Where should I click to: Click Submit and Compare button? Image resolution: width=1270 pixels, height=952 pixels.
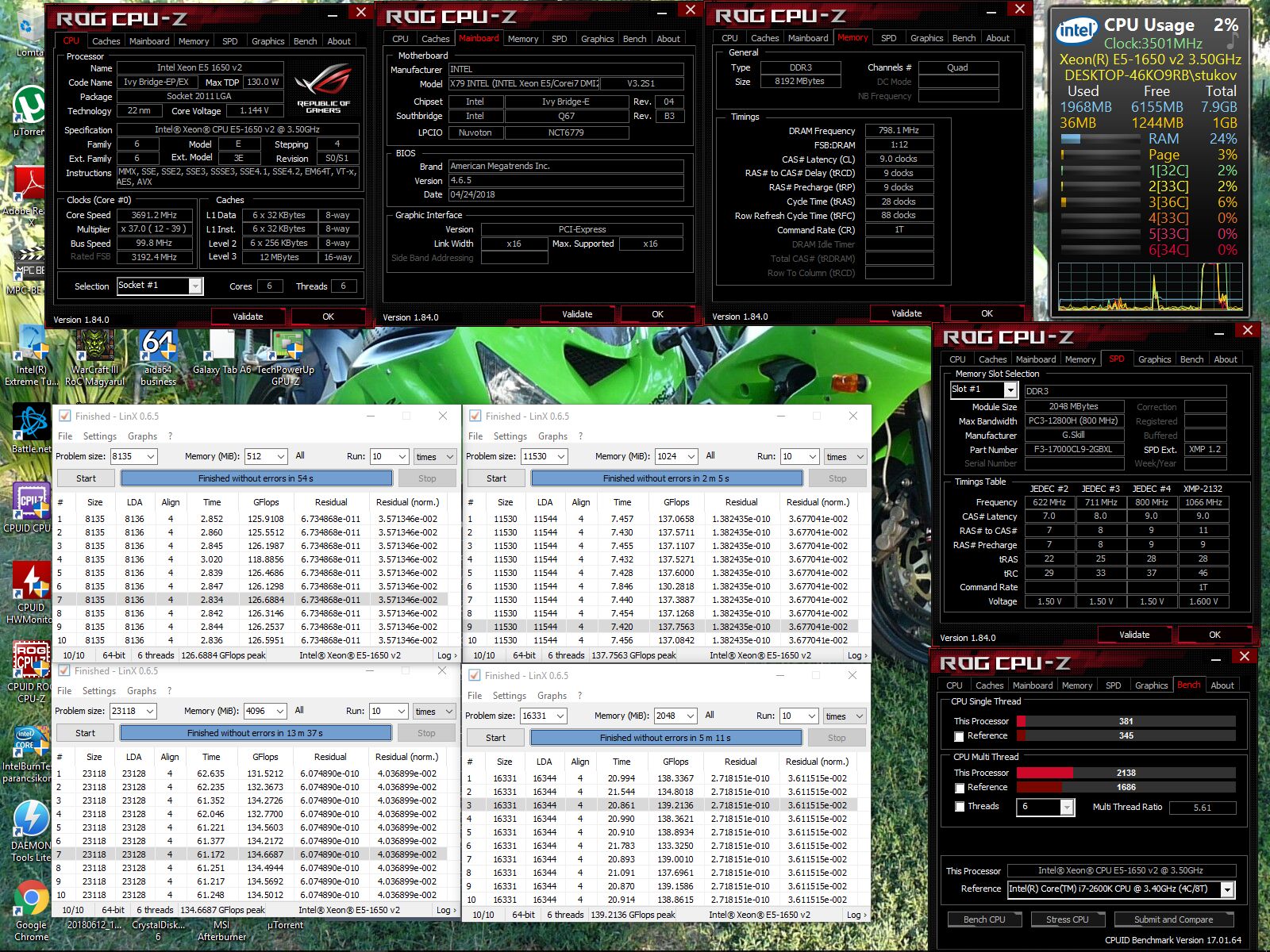pos(1173,919)
